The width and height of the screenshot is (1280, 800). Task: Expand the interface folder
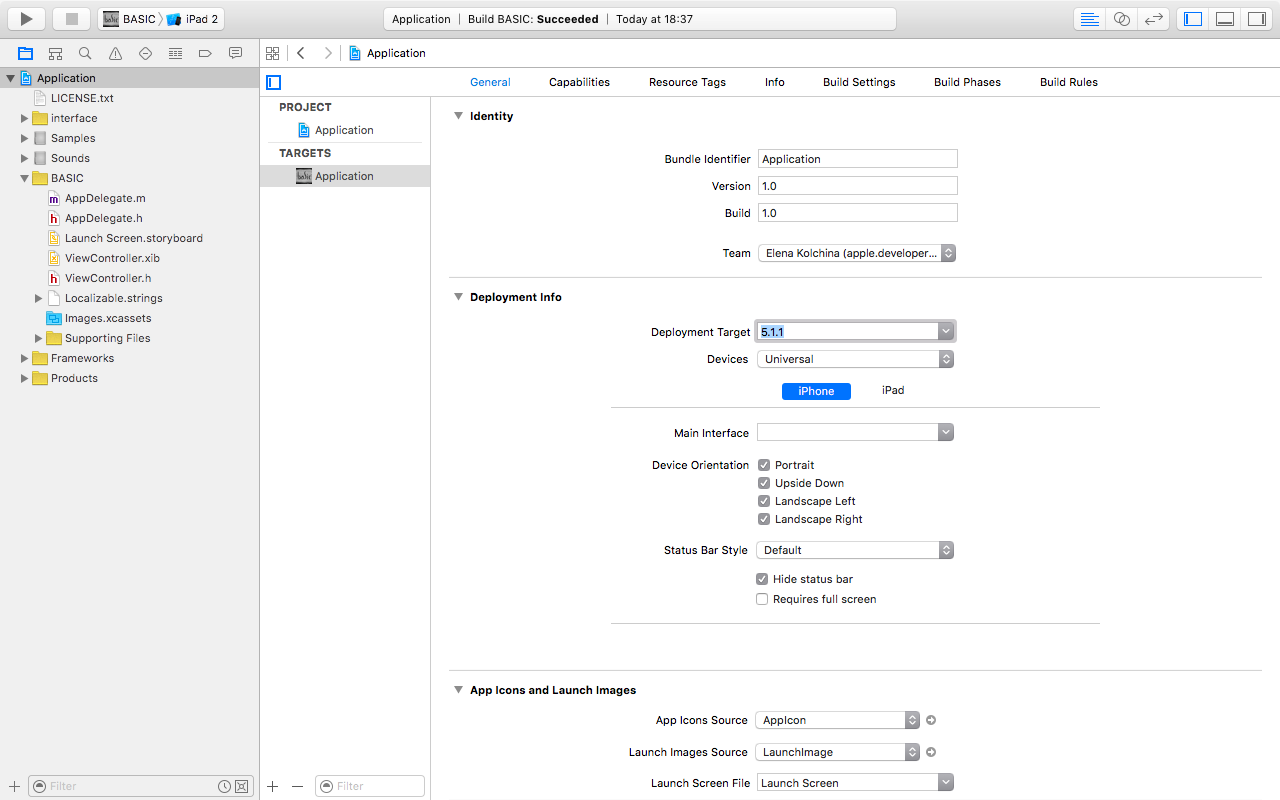tap(25, 118)
